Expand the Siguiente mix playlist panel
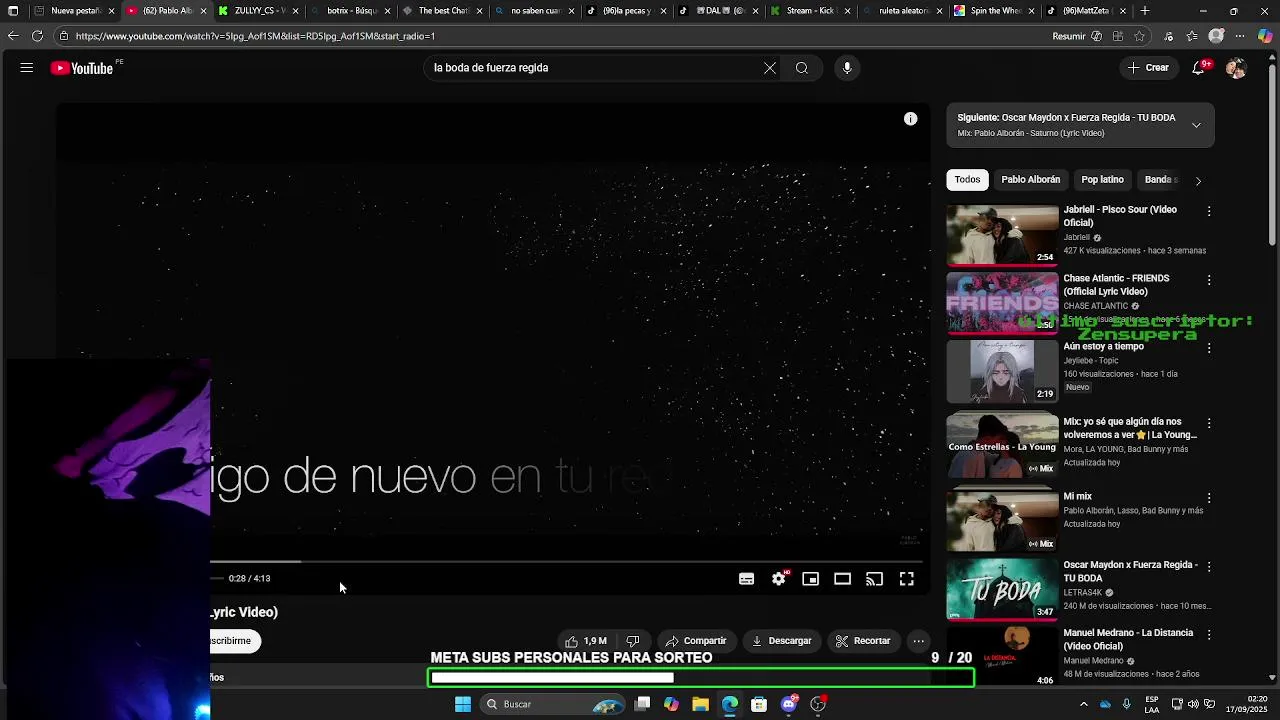This screenshot has width=1280, height=720. point(1196,125)
